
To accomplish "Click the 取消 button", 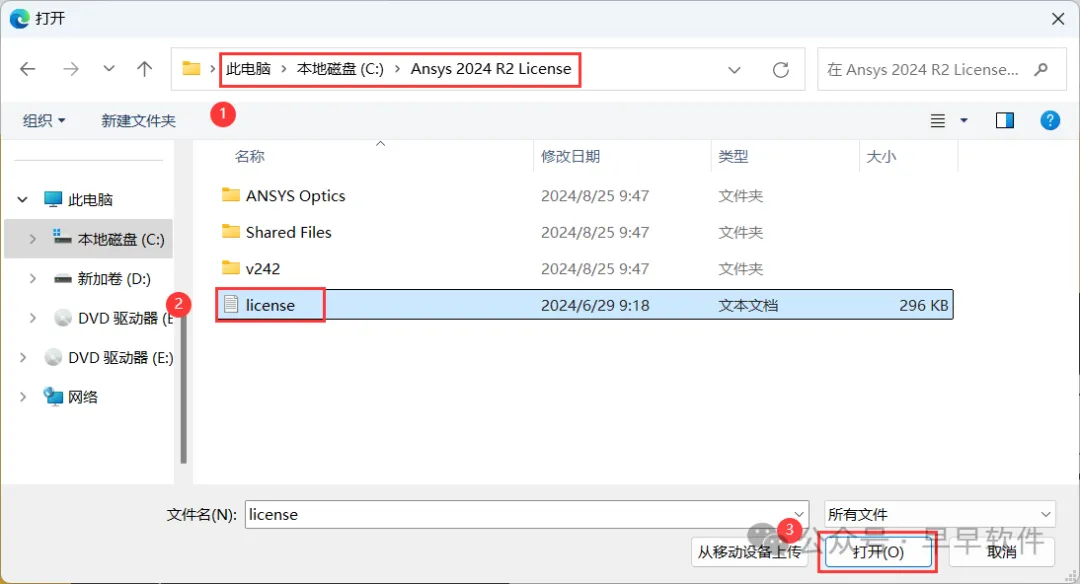I will pos(1001,552).
